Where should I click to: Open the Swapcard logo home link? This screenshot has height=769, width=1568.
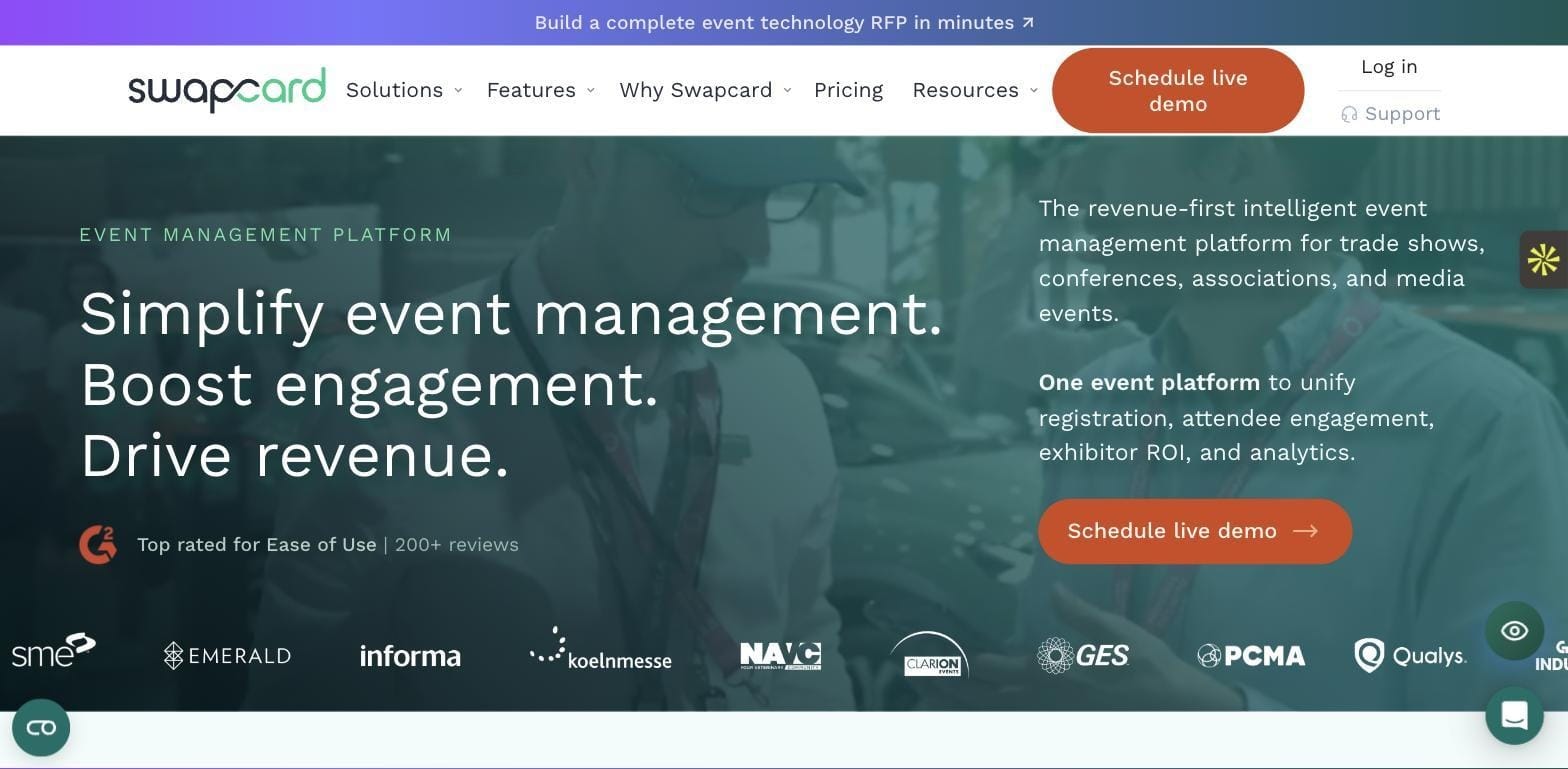click(227, 90)
